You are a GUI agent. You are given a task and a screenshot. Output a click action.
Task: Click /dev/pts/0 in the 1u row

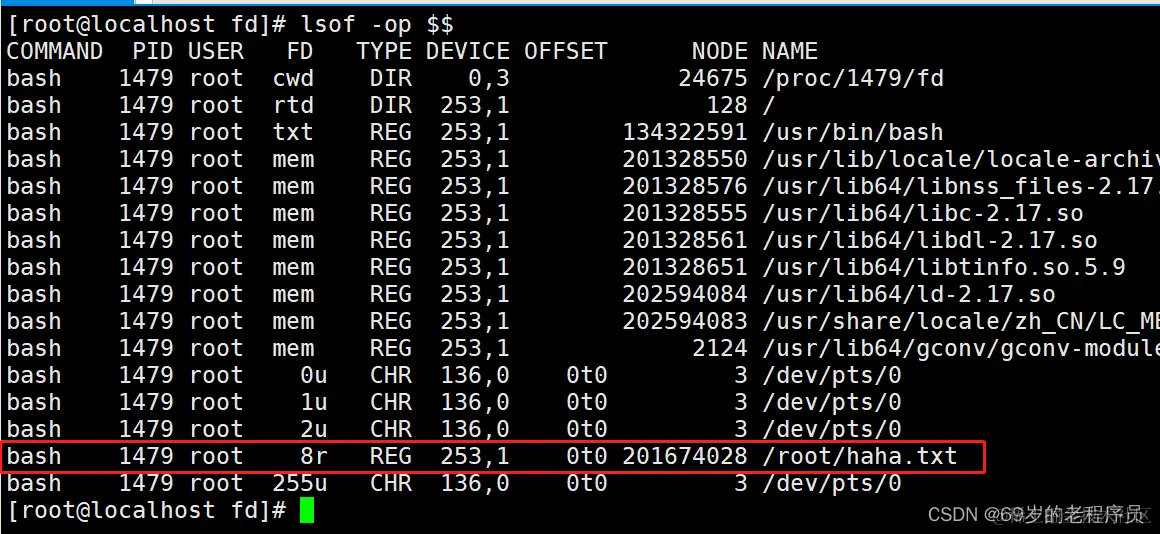coord(832,402)
